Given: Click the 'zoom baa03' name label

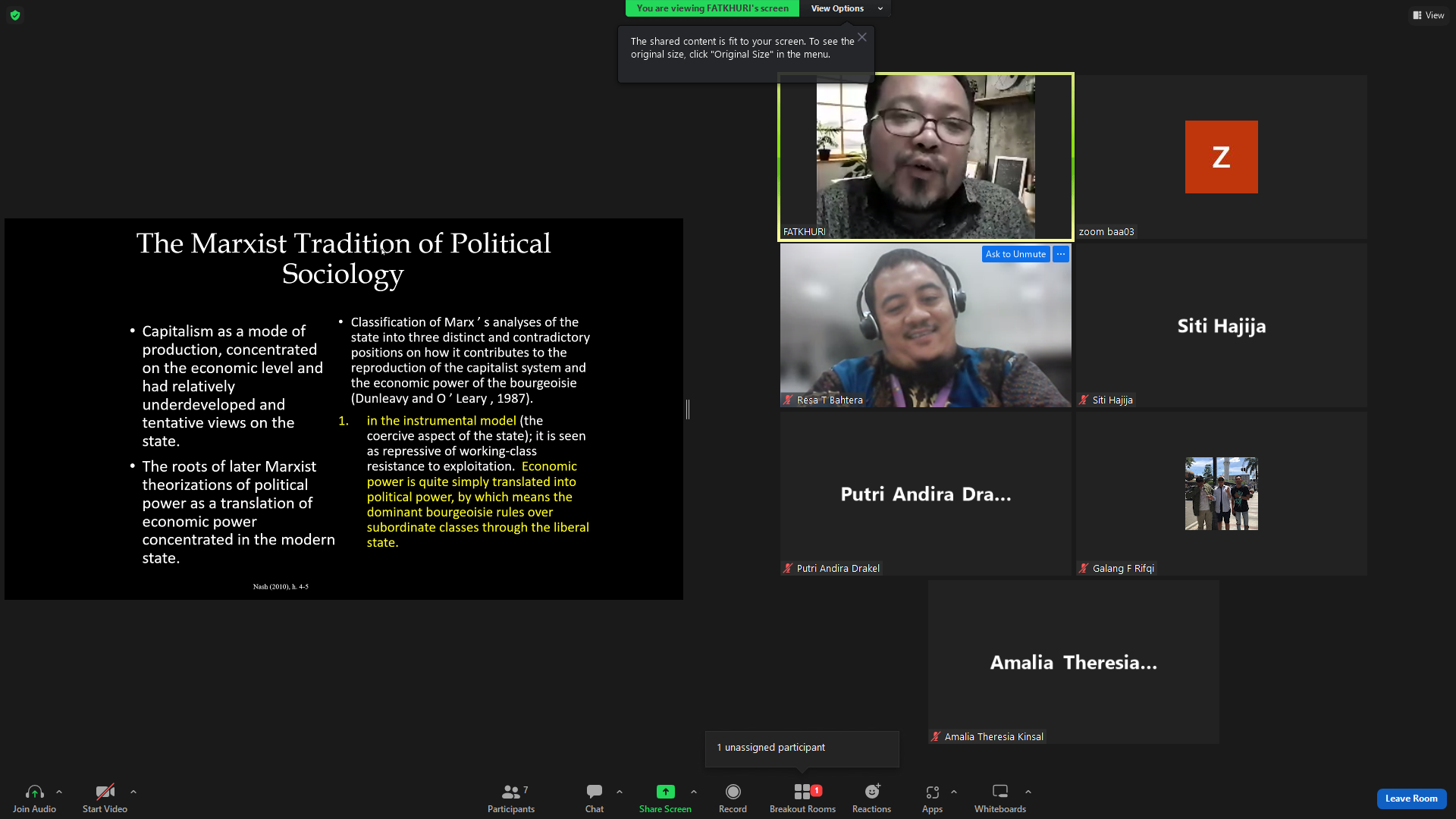Looking at the screenshot, I should coord(1106,232).
